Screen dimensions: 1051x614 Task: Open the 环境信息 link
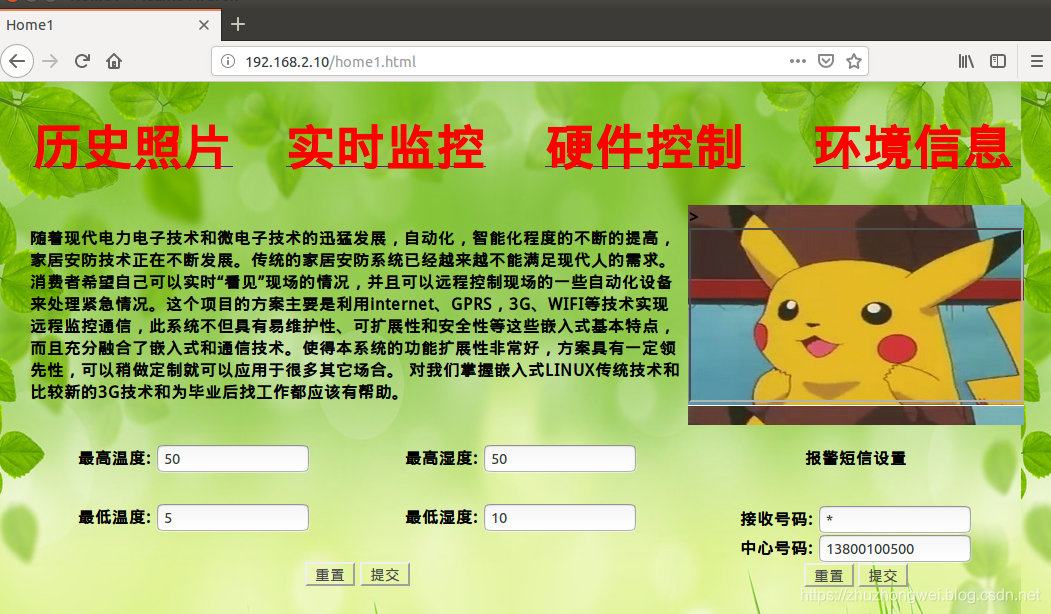[912, 147]
